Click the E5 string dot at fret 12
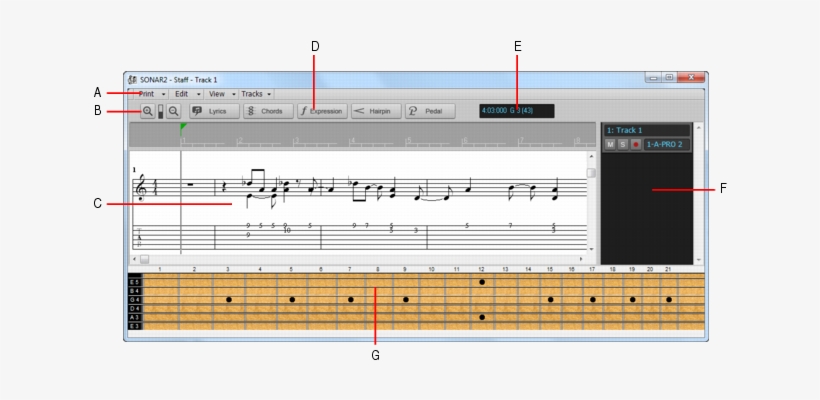Image resolution: width=820 pixels, height=400 pixels. 482,282
